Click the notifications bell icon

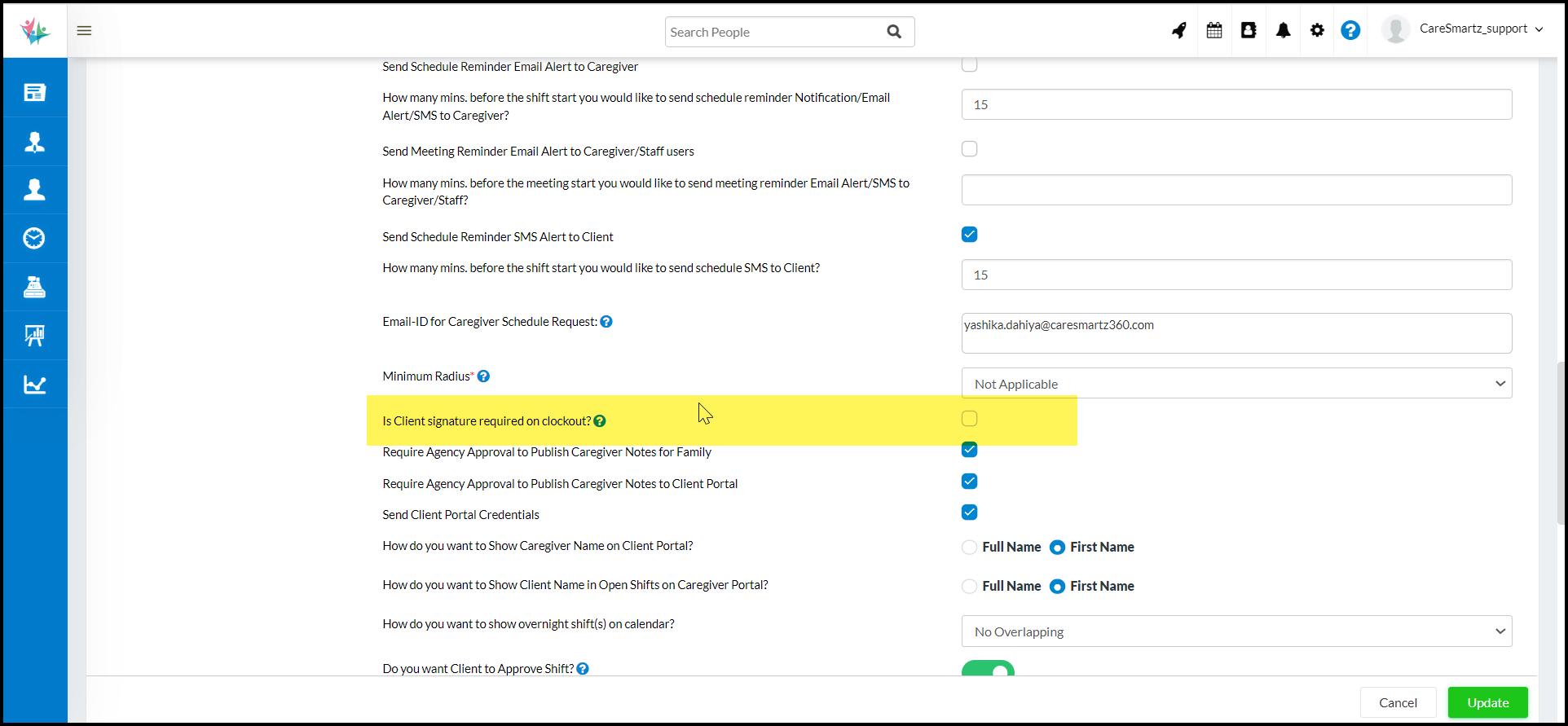click(1283, 31)
